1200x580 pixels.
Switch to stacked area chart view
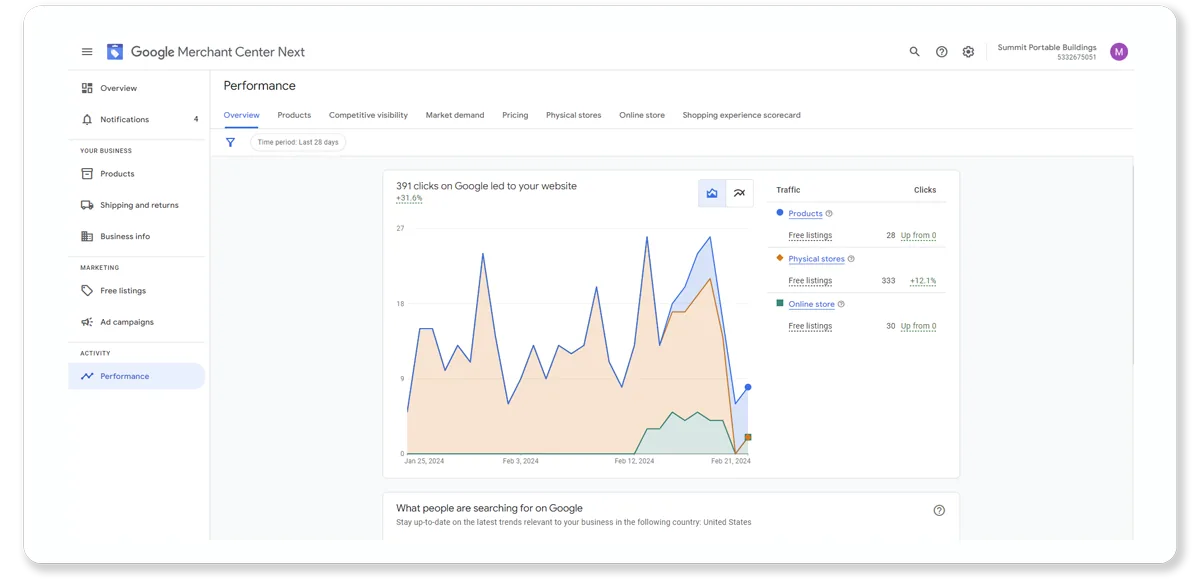pyautogui.click(x=712, y=193)
